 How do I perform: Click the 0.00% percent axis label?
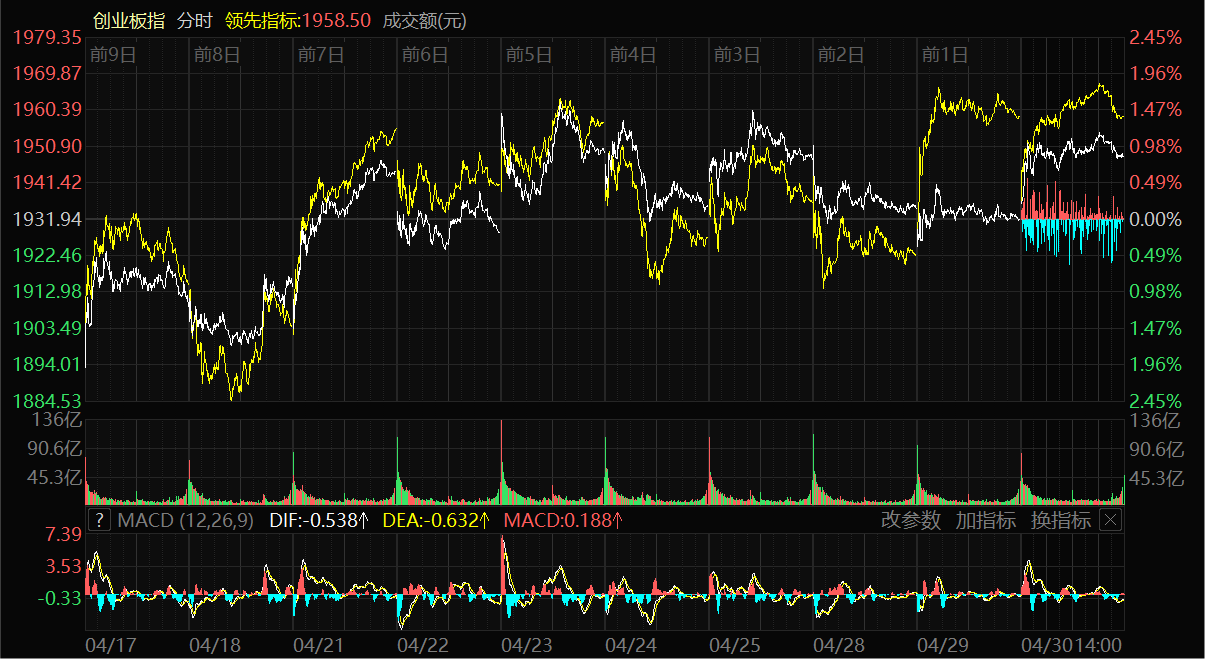coord(1155,219)
